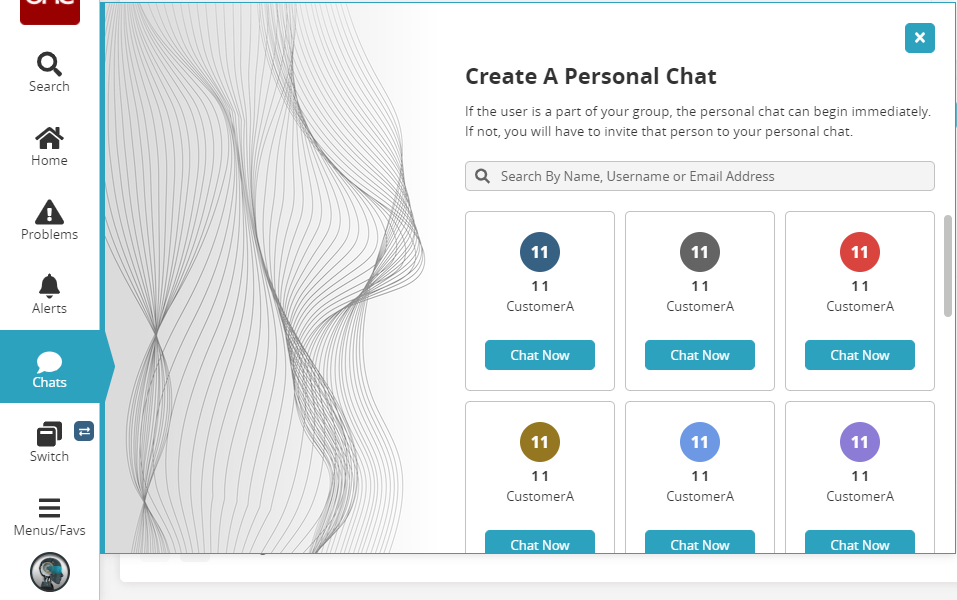Chat Now with gray avatar user
This screenshot has height=600, width=957.
click(700, 355)
